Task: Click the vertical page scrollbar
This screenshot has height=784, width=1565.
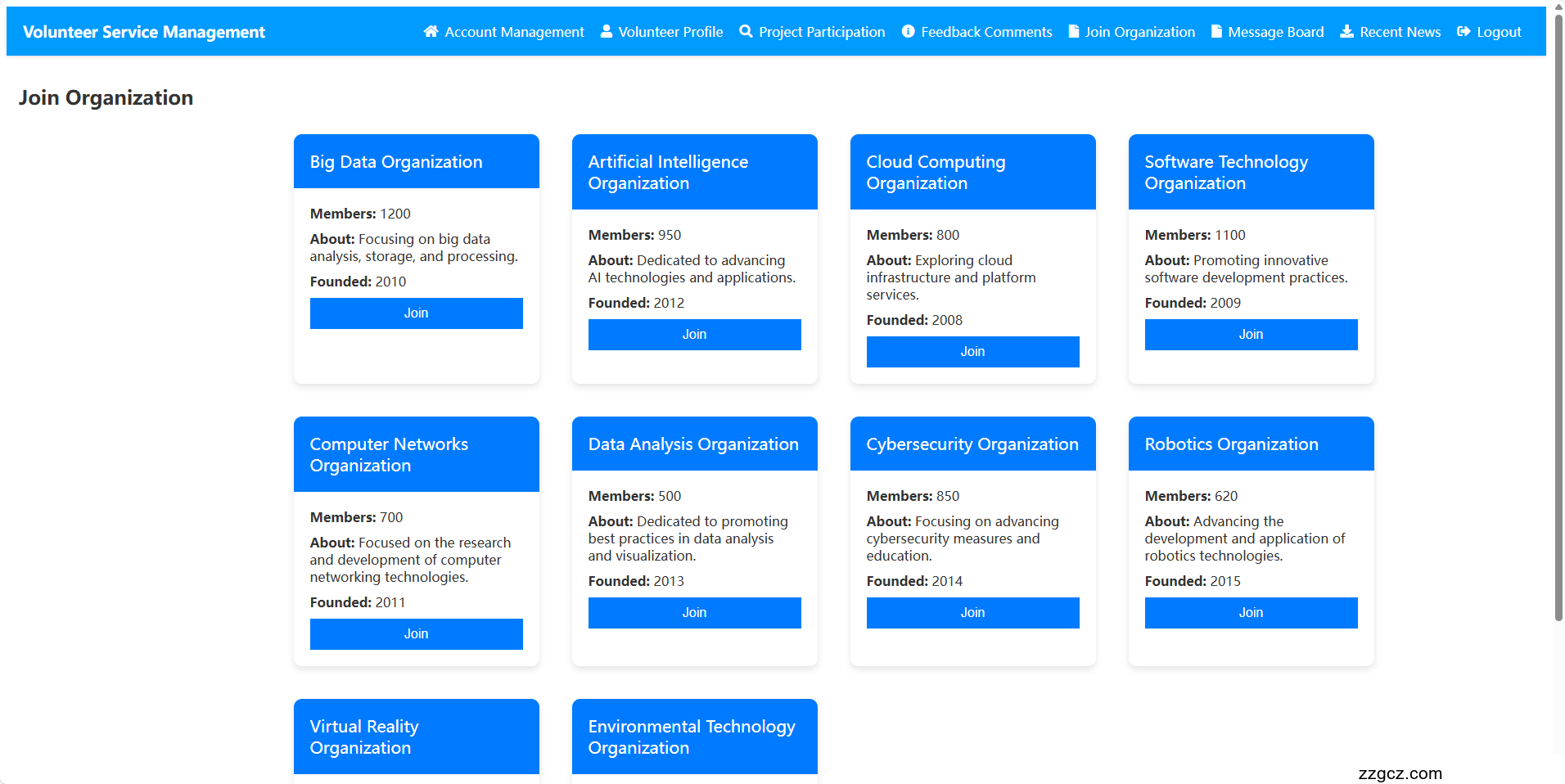Action: 1558,327
